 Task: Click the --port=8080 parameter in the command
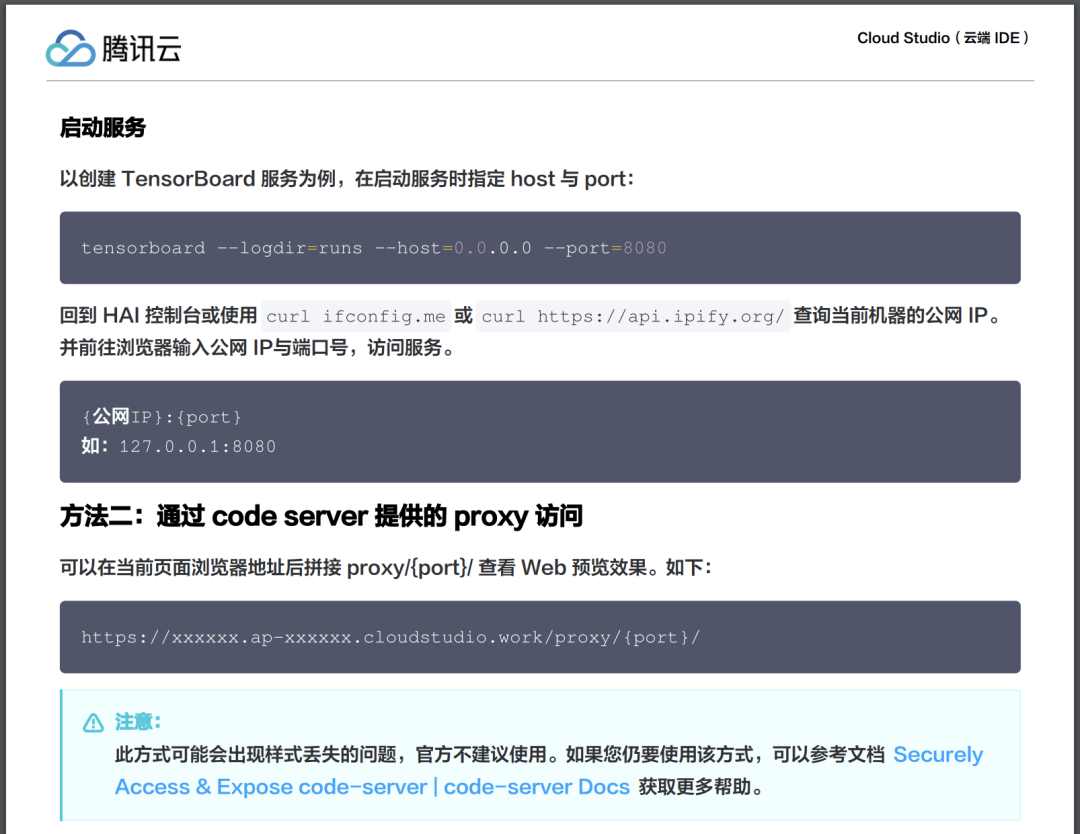620,248
